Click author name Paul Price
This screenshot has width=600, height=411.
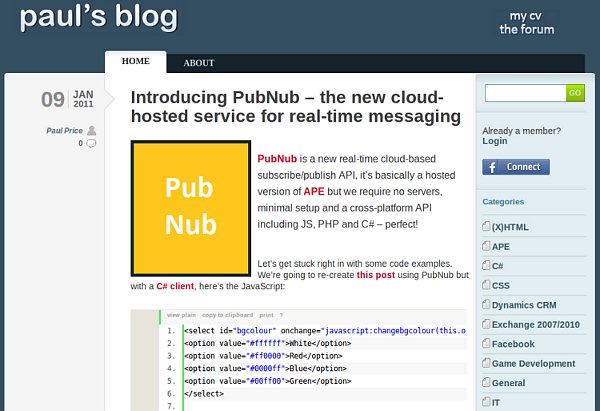64,131
